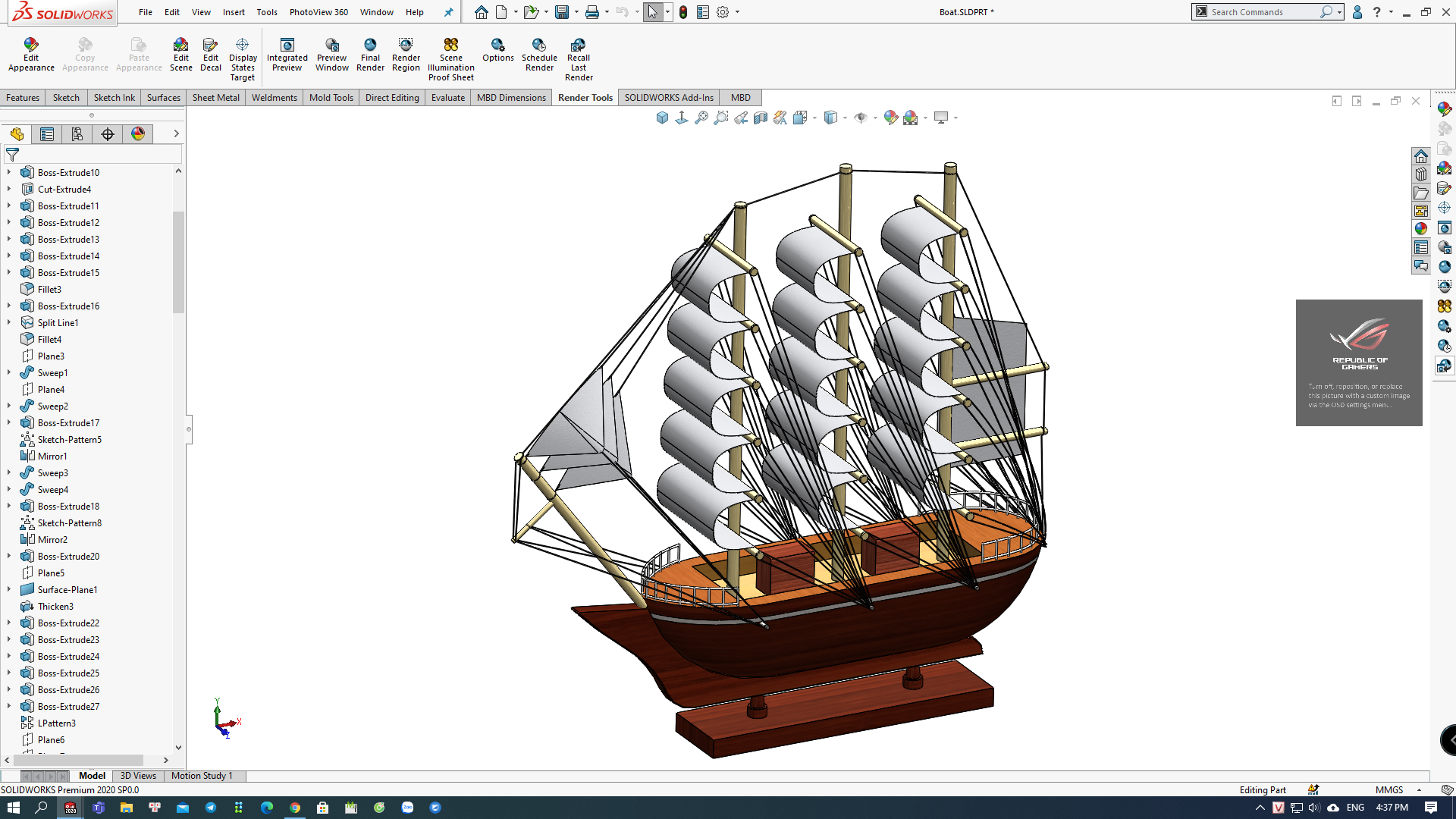Click Zoom to Fit icon

click(x=701, y=118)
